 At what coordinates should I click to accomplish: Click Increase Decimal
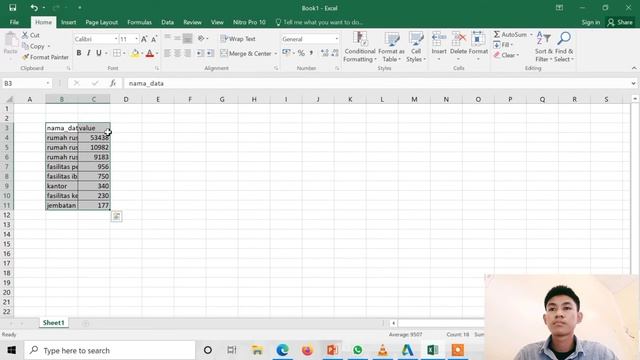pyautogui.click(x=324, y=53)
